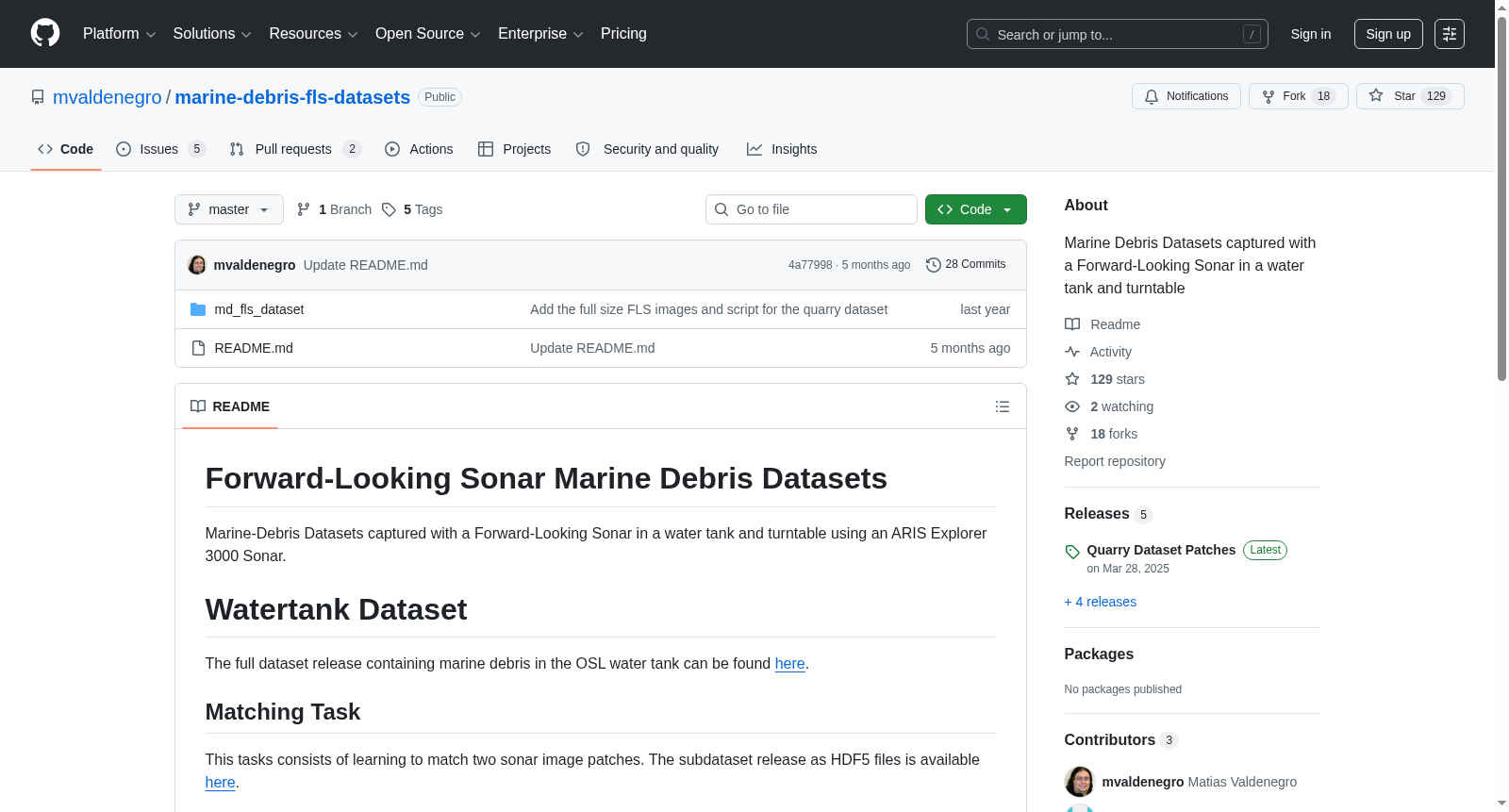This screenshot has width=1509, height=812.
Task: Click the fork icon beside 18 forks
Action: pyautogui.click(x=1072, y=434)
